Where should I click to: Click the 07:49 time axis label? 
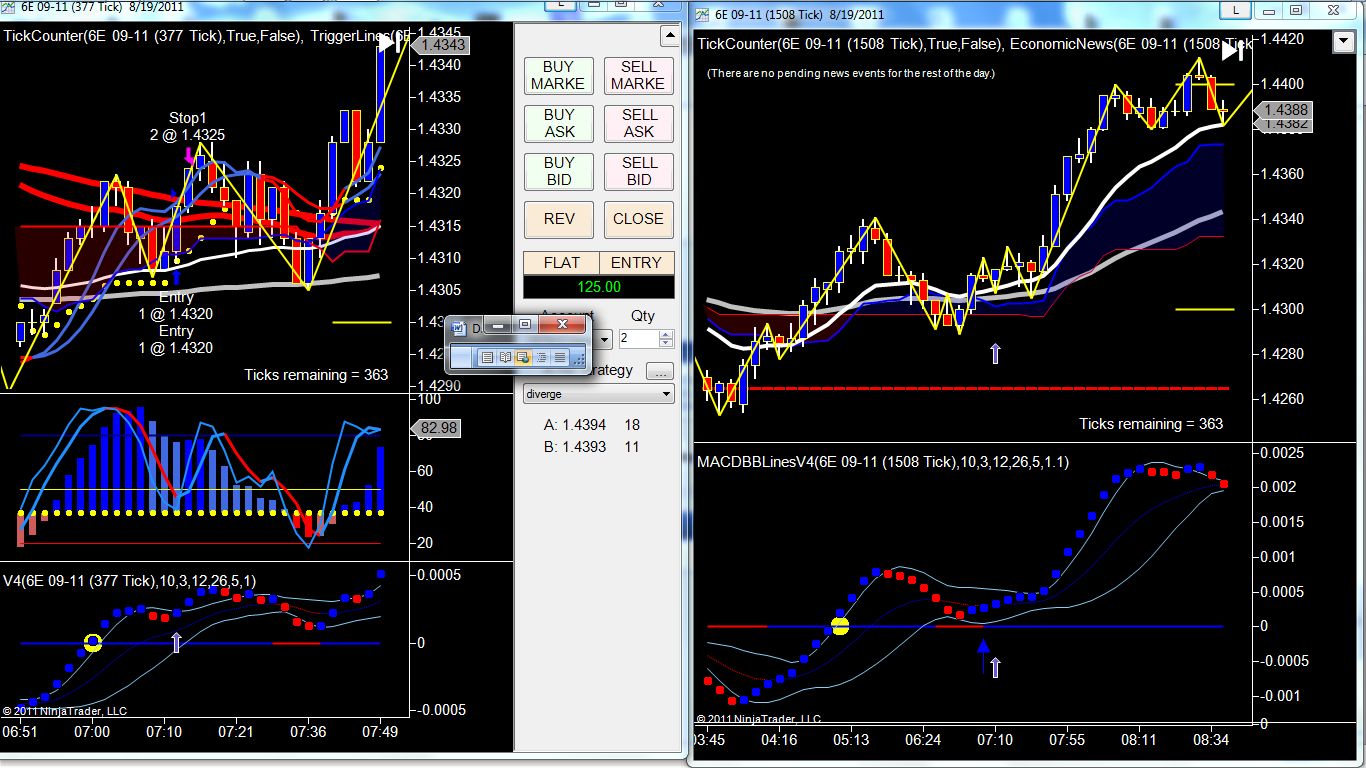[381, 732]
